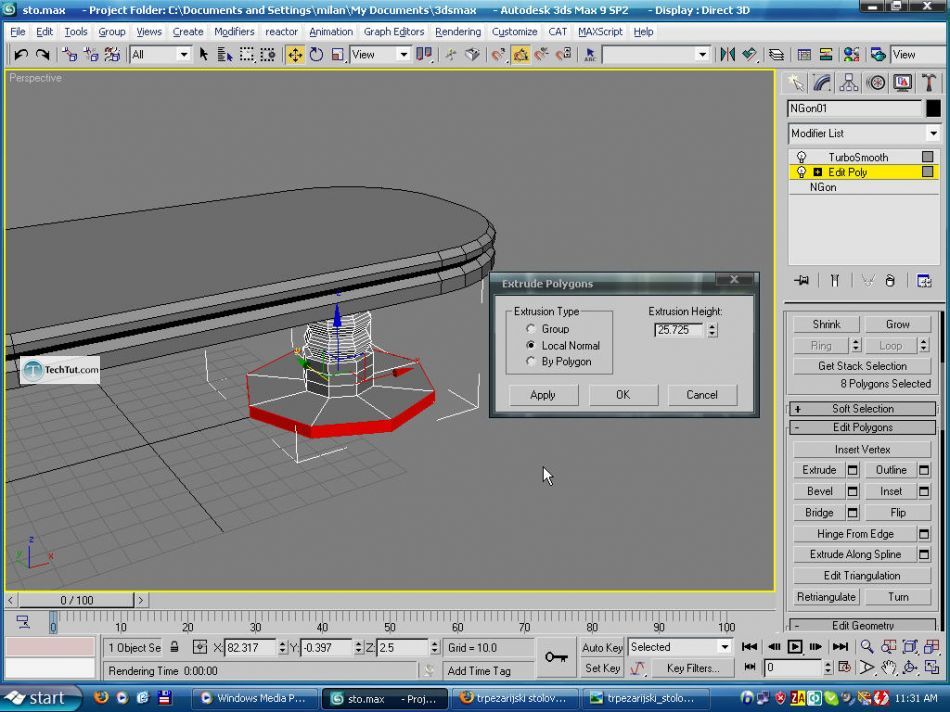Collapse the Edit Polygons rollout
Screen dimensions: 950x712
point(862,427)
